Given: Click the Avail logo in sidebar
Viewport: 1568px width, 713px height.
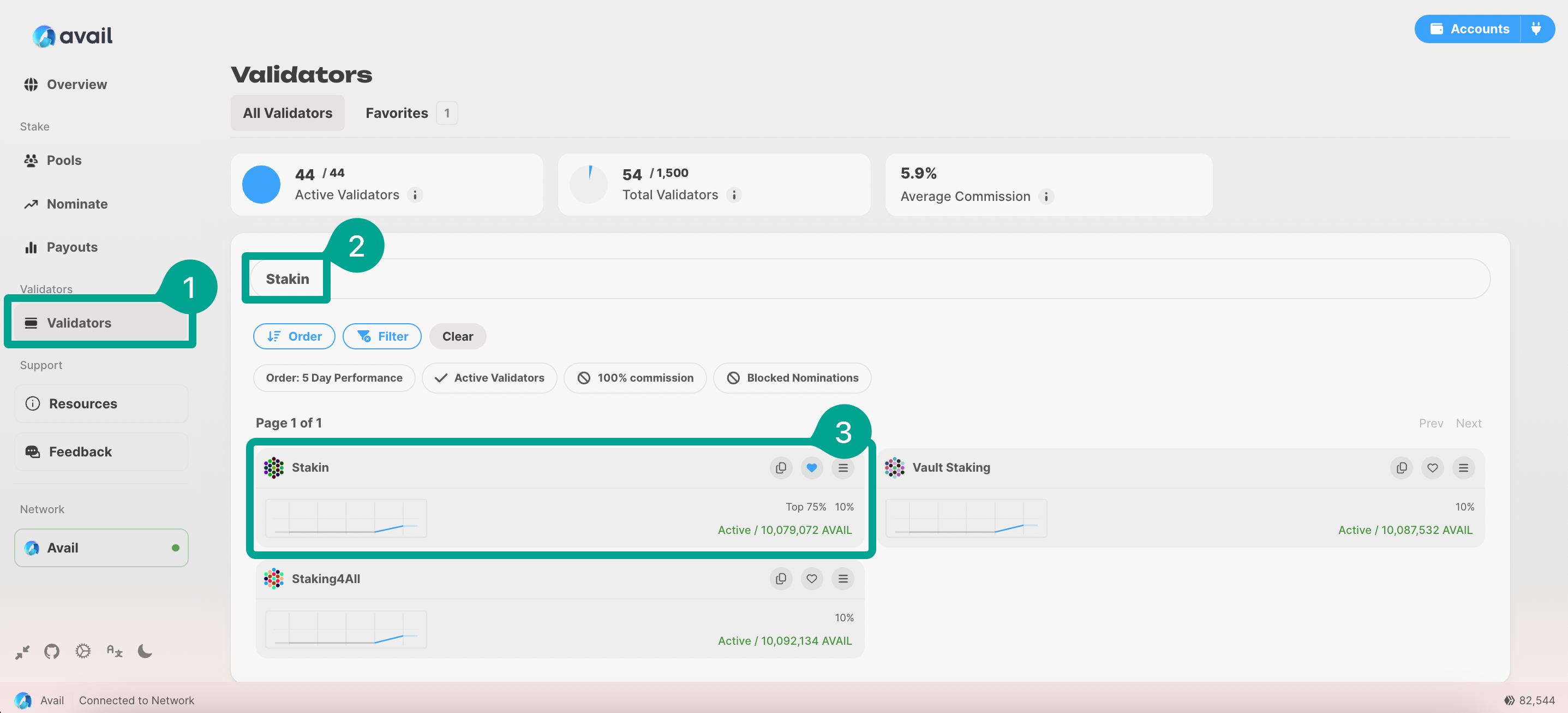Looking at the screenshot, I should pyautogui.click(x=73, y=36).
